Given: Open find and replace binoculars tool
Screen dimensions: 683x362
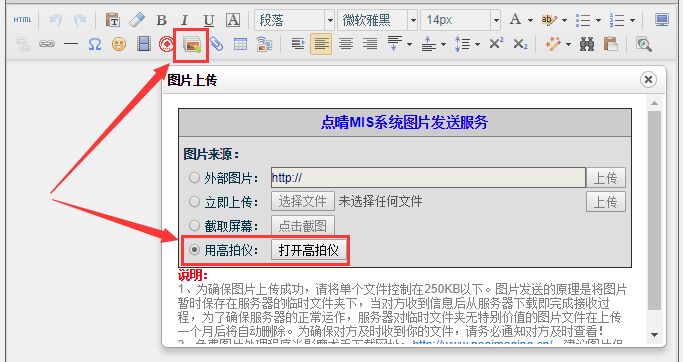Looking at the screenshot, I should [x=587, y=44].
